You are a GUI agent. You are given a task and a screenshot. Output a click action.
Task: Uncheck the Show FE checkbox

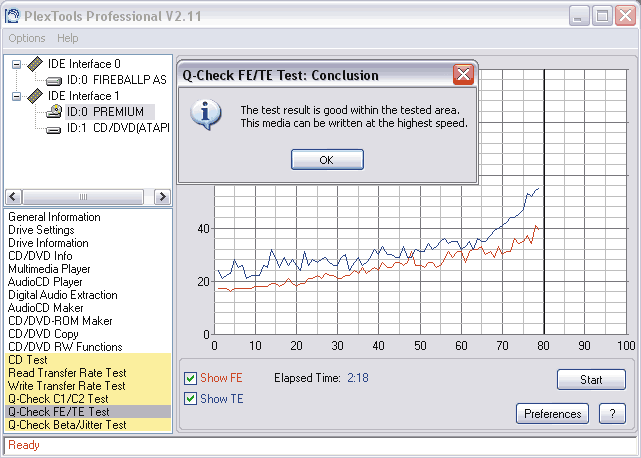pyautogui.click(x=191, y=378)
